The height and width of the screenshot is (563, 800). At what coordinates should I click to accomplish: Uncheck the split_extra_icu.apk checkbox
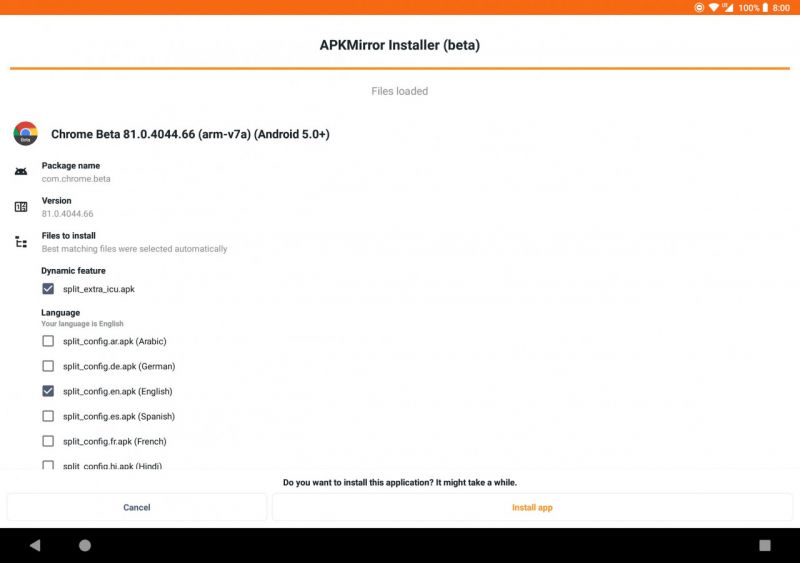[48, 289]
